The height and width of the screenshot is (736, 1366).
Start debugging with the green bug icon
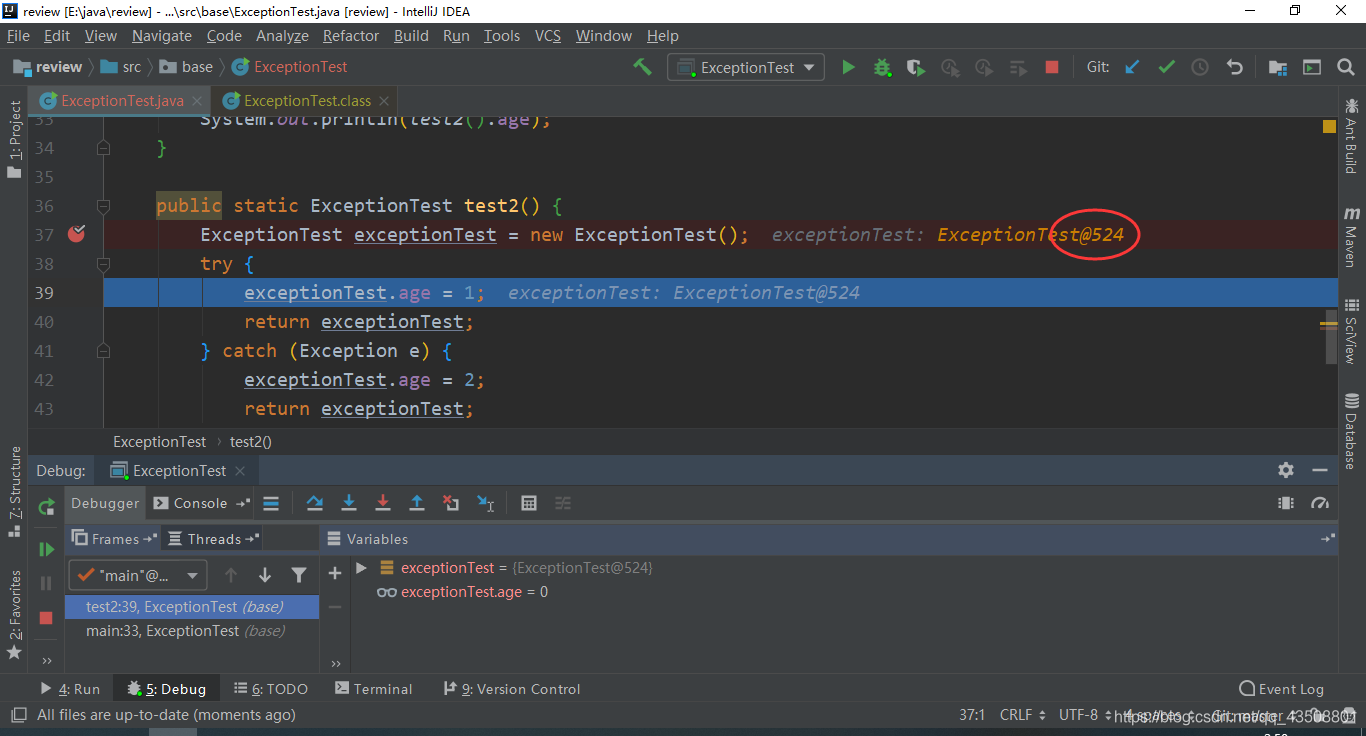[x=882, y=67]
